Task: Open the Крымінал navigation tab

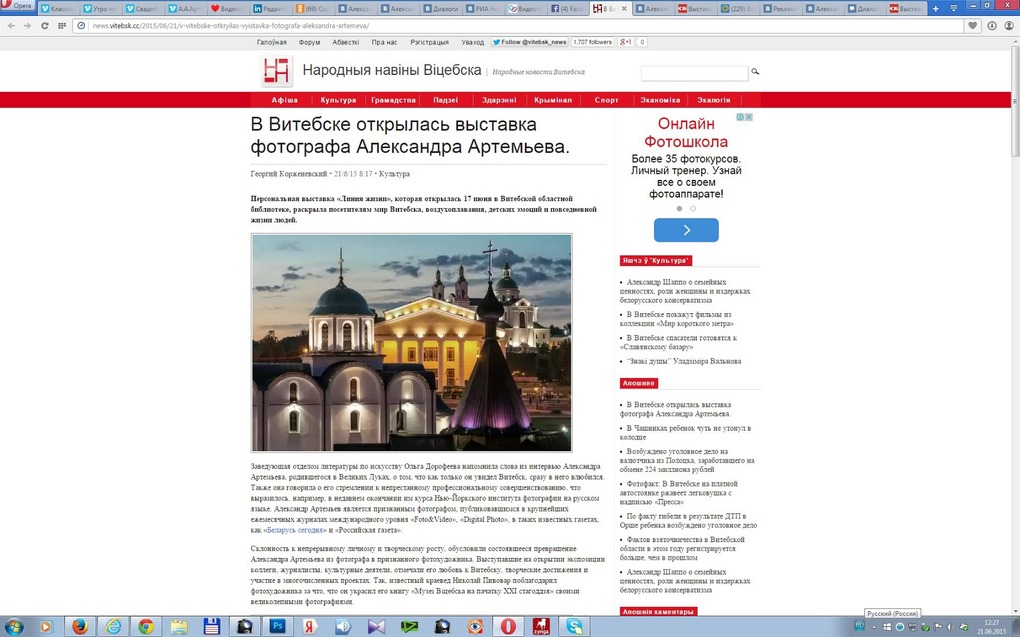Action: (x=552, y=100)
